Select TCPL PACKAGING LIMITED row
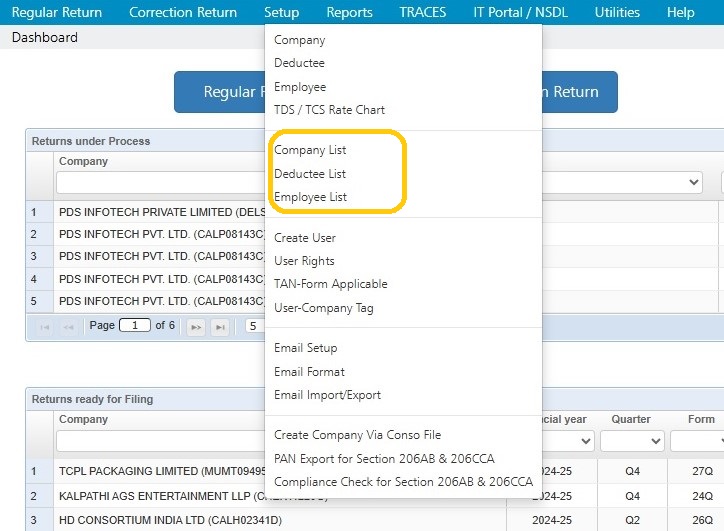 pyautogui.click(x=162, y=471)
